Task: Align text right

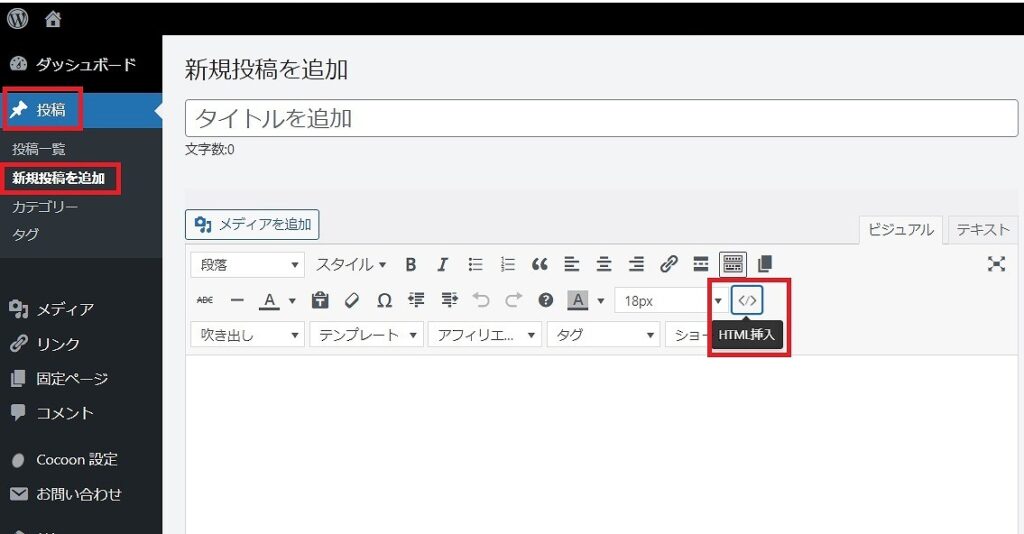Action: pyautogui.click(x=636, y=264)
